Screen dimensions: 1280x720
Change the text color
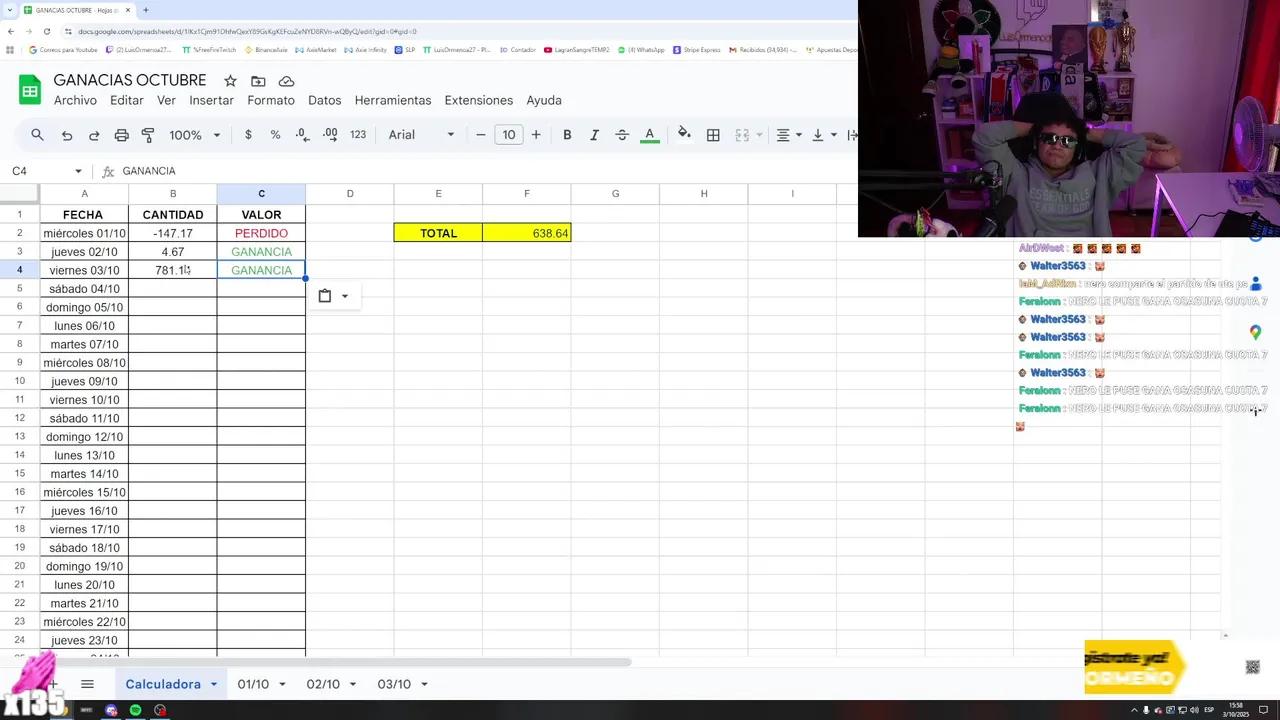[649, 135]
